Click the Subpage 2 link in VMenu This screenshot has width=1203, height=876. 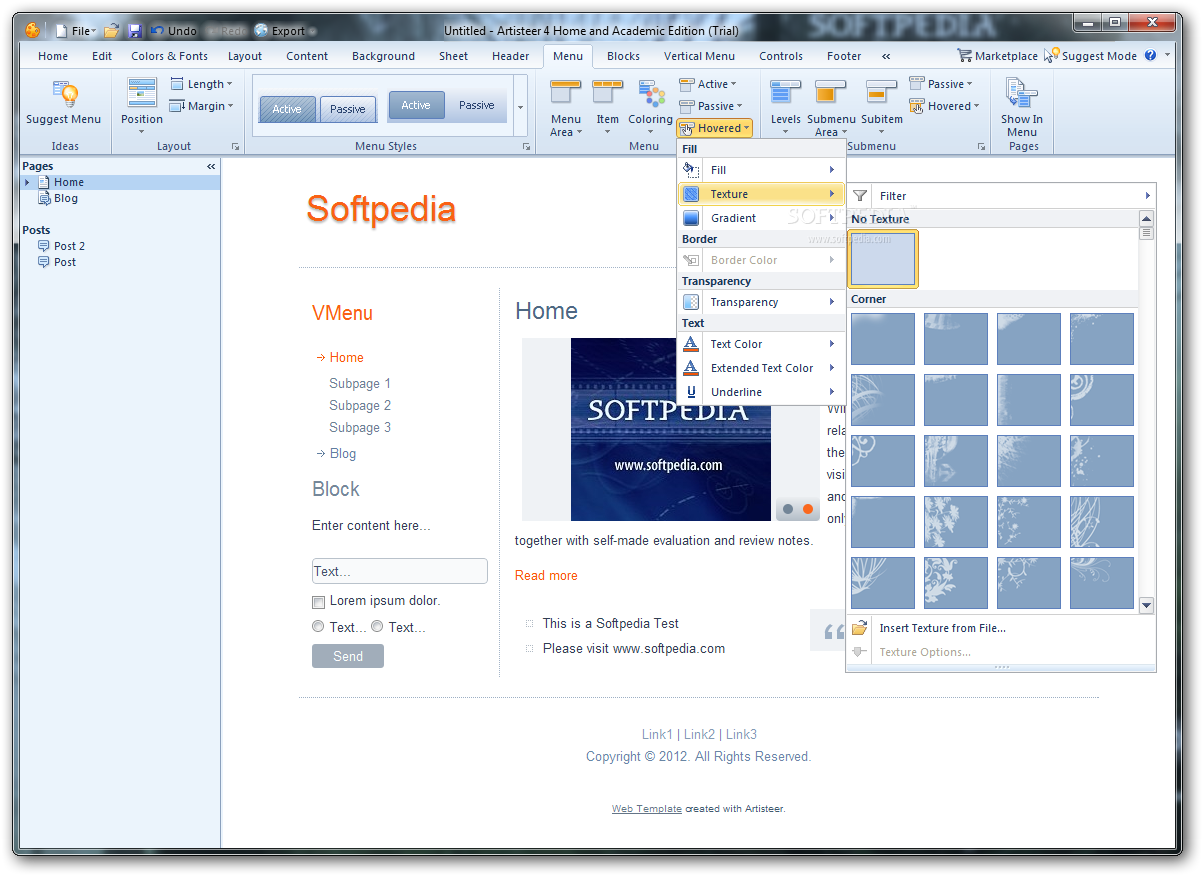coord(360,405)
